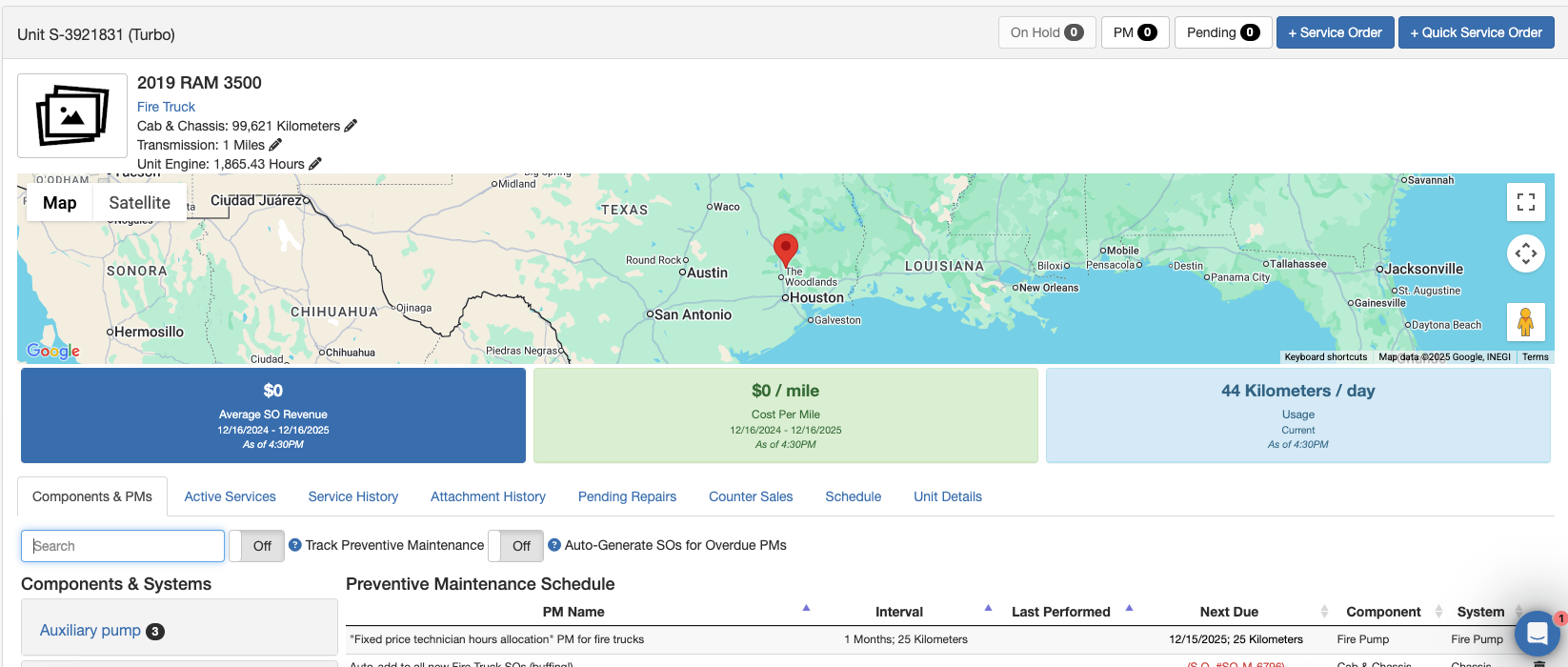Edit Unit Engine hours pencil icon
Image resolution: width=1568 pixels, height=667 pixels.
315,164
